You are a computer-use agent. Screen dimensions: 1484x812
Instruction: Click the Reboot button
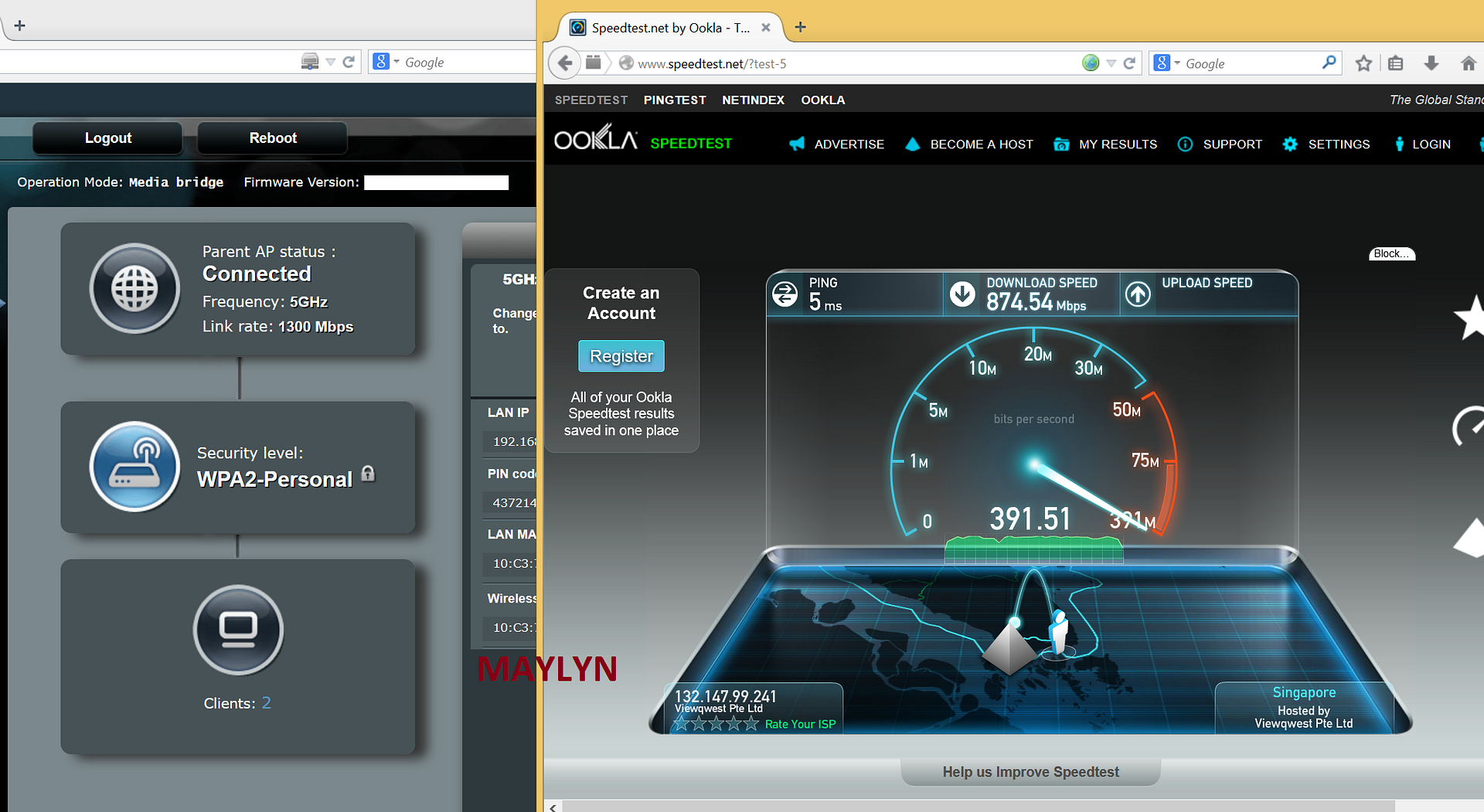(272, 138)
